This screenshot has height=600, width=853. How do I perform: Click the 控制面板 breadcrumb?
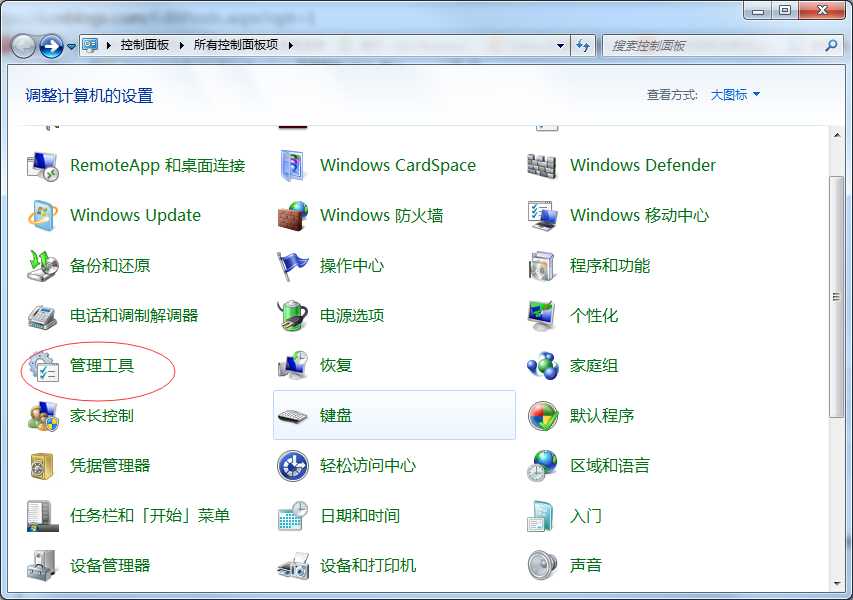(145, 45)
